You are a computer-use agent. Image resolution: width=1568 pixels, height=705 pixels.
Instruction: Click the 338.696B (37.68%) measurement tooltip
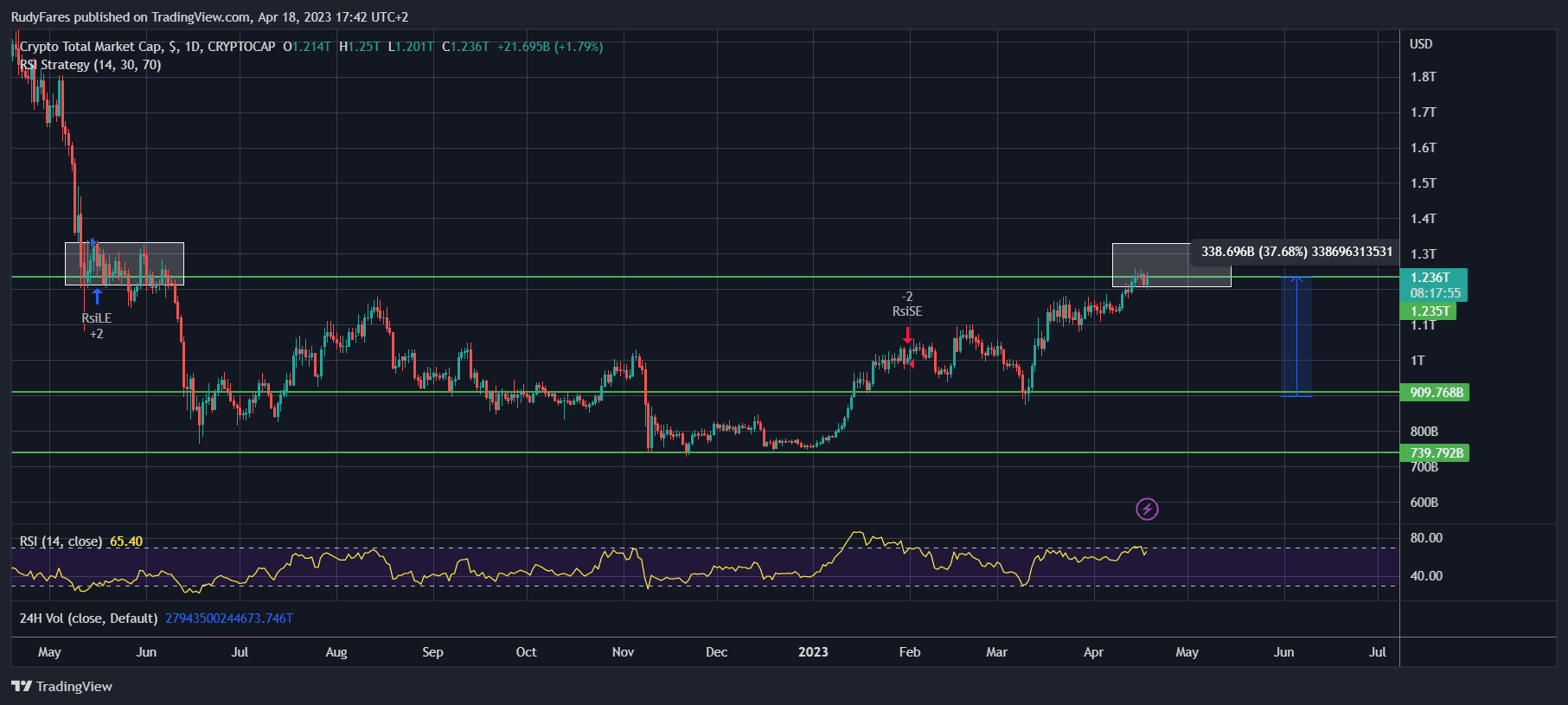[x=1296, y=252]
